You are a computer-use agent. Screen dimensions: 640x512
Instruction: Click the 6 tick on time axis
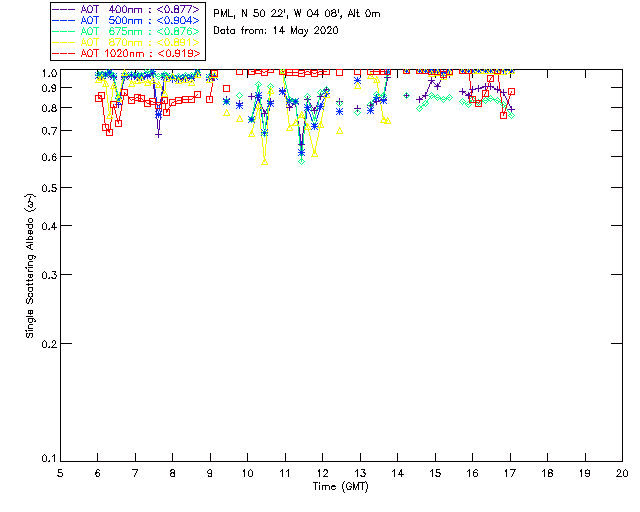click(97, 473)
